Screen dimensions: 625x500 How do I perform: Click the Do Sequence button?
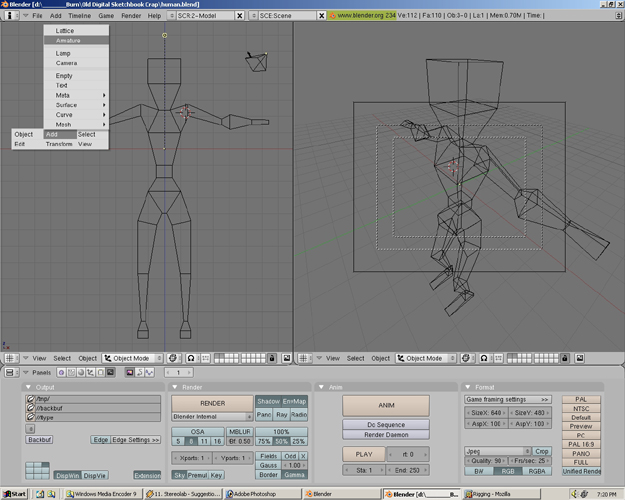(x=386, y=425)
